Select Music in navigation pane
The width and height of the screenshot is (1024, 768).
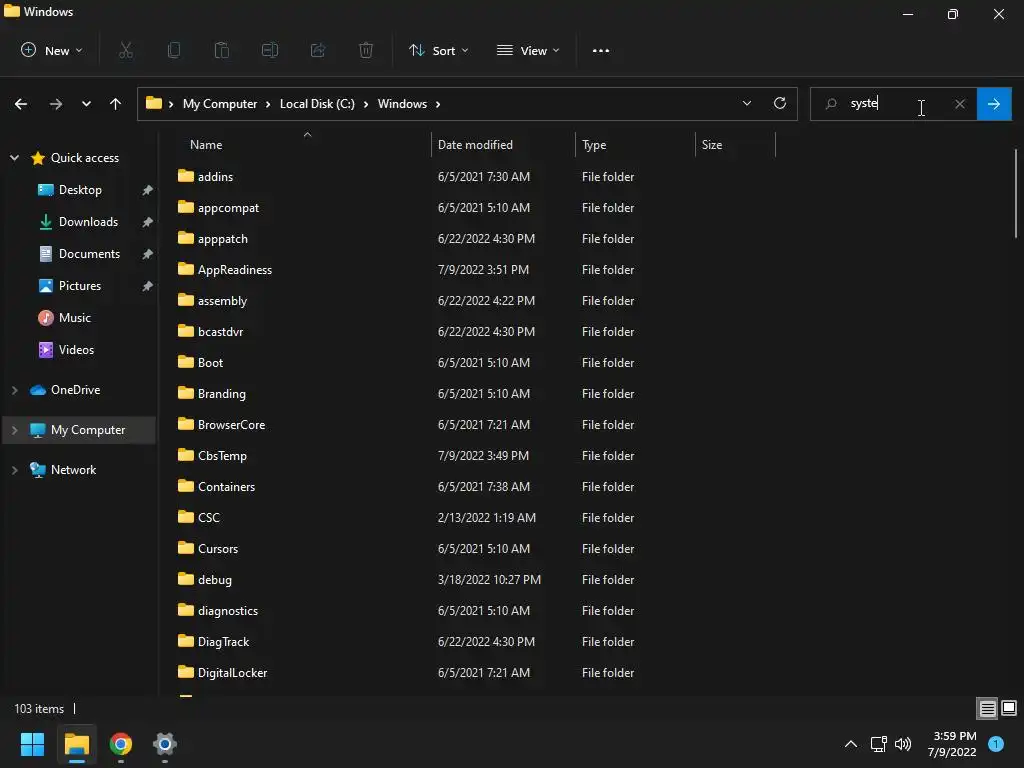74,317
